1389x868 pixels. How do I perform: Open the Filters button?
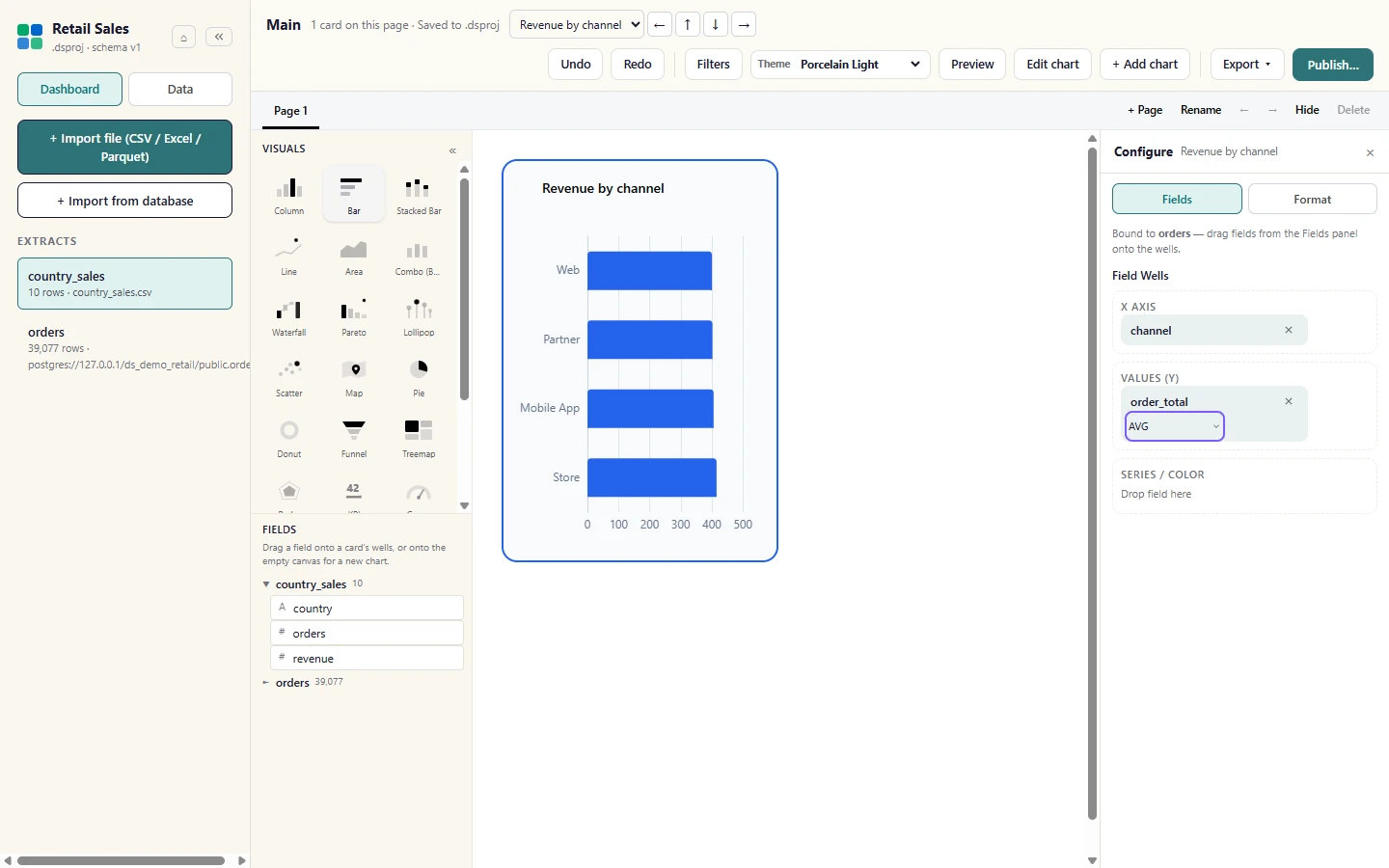point(713,65)
